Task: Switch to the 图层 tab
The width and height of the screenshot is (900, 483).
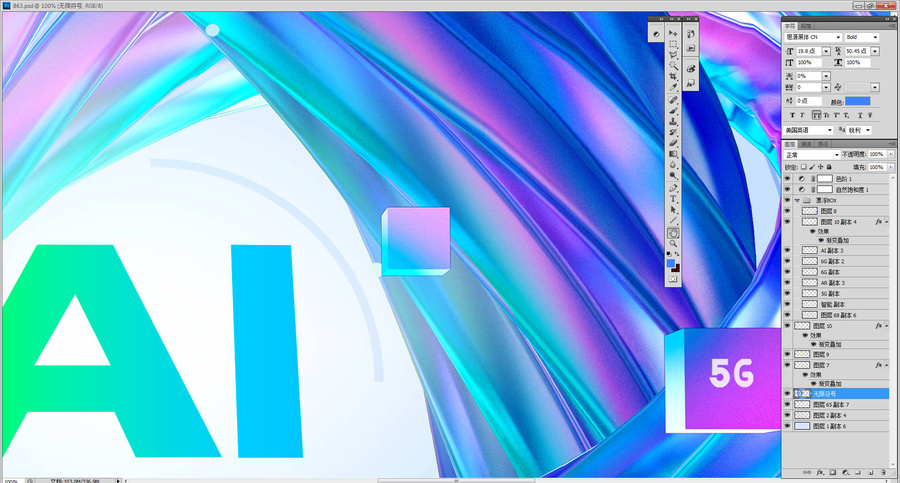Action: 790,144
